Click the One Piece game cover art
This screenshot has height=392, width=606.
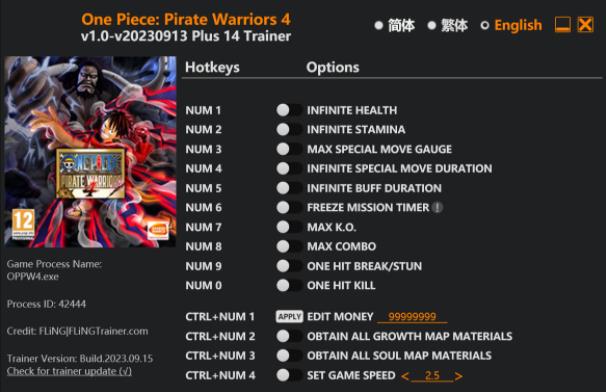click(x=90, y=152)
